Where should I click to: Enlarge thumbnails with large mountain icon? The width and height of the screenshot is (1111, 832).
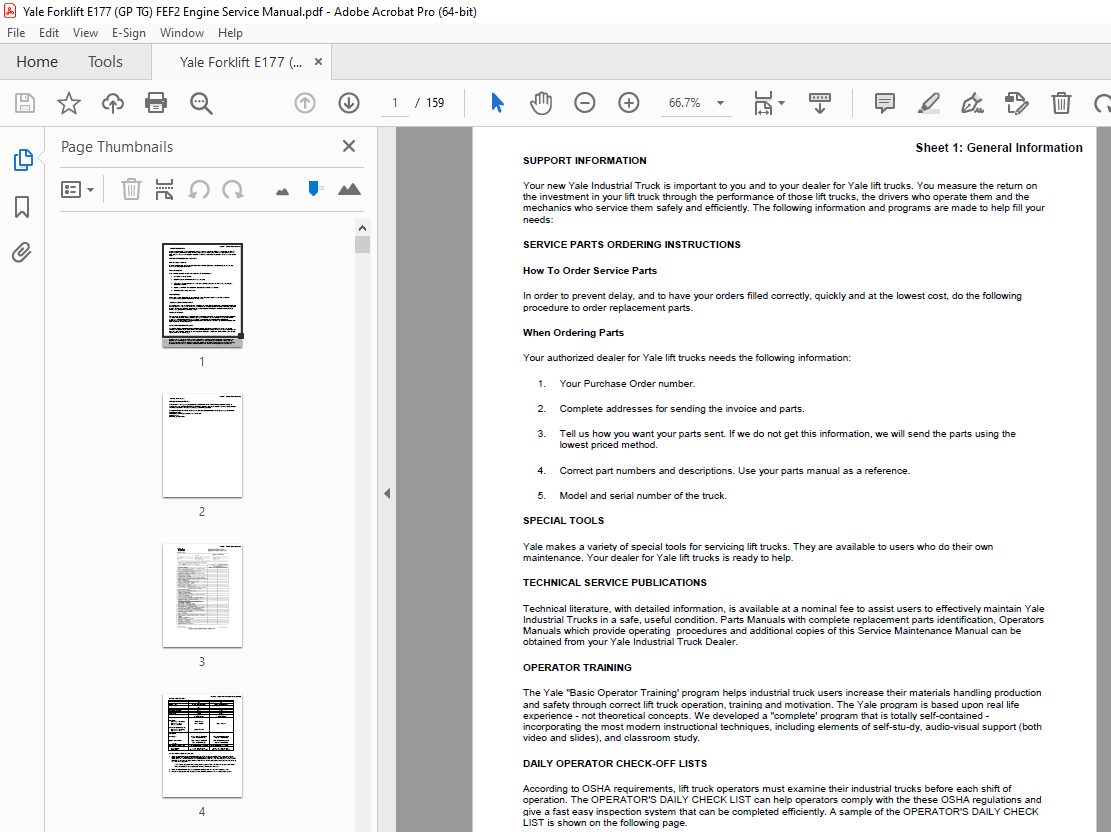[349, 189]
